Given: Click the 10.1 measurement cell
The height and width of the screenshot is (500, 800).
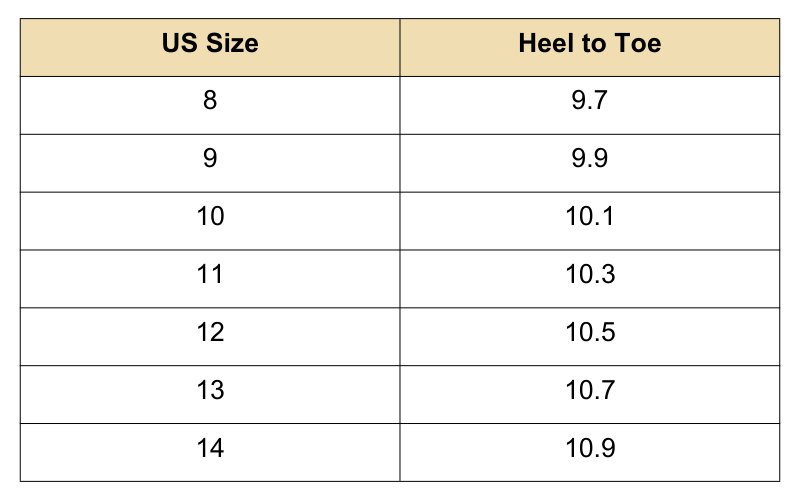Looking at the screenshot, I should click(x=590, y=217).
